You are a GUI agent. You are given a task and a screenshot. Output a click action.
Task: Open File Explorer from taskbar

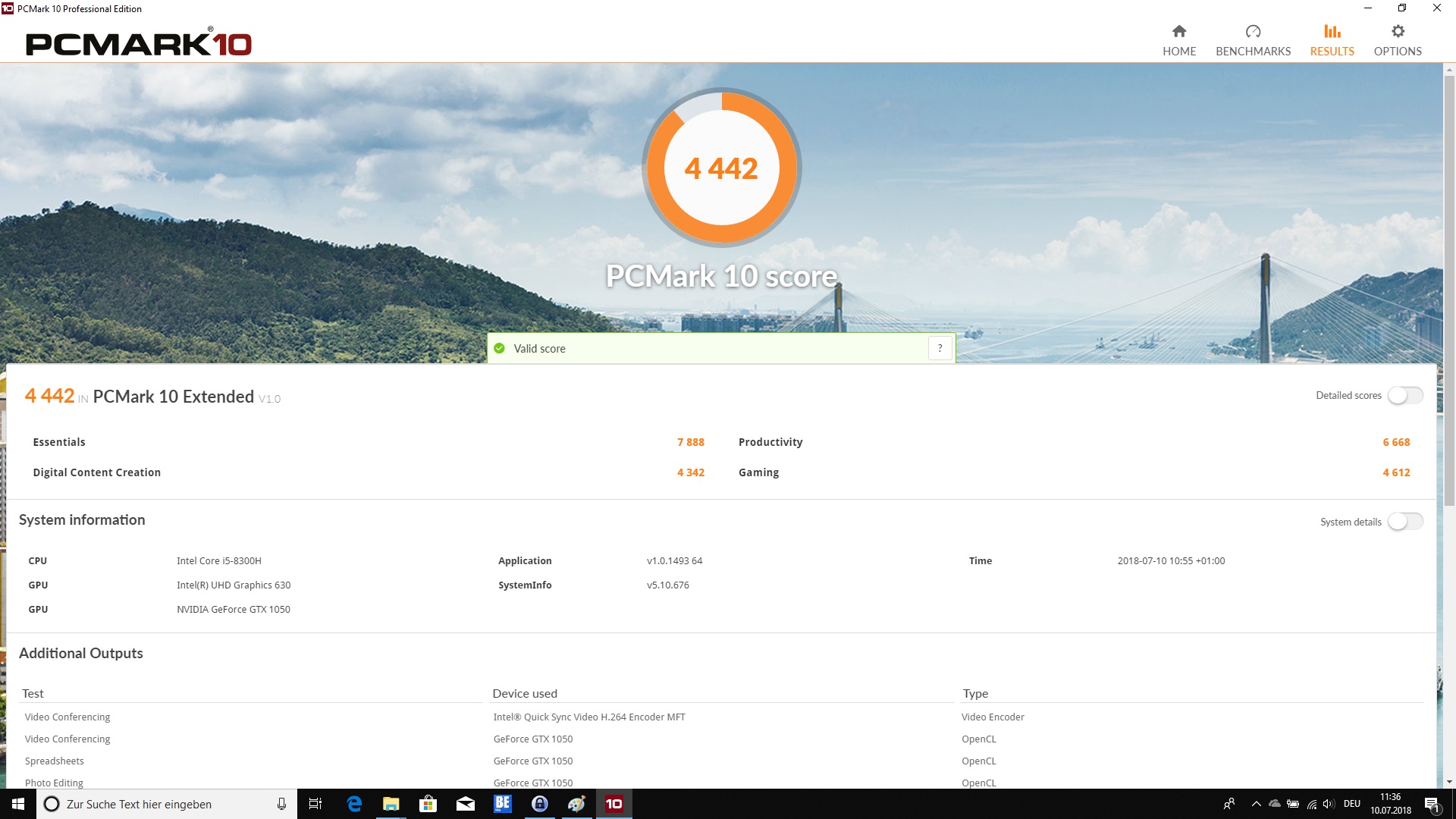(x=391, y=804)
